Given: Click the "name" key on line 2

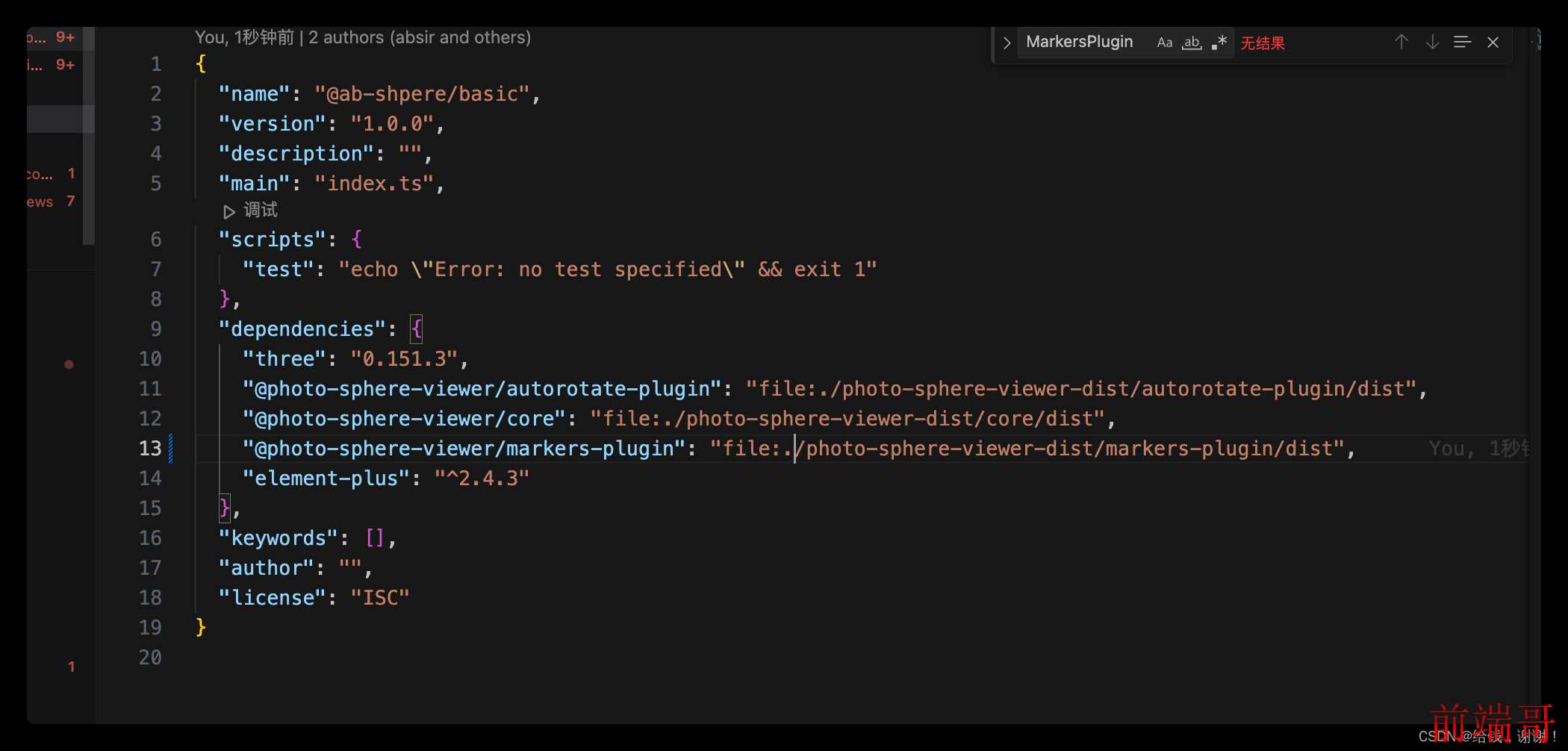Looking at the screenshot, I should click(254, 94).
